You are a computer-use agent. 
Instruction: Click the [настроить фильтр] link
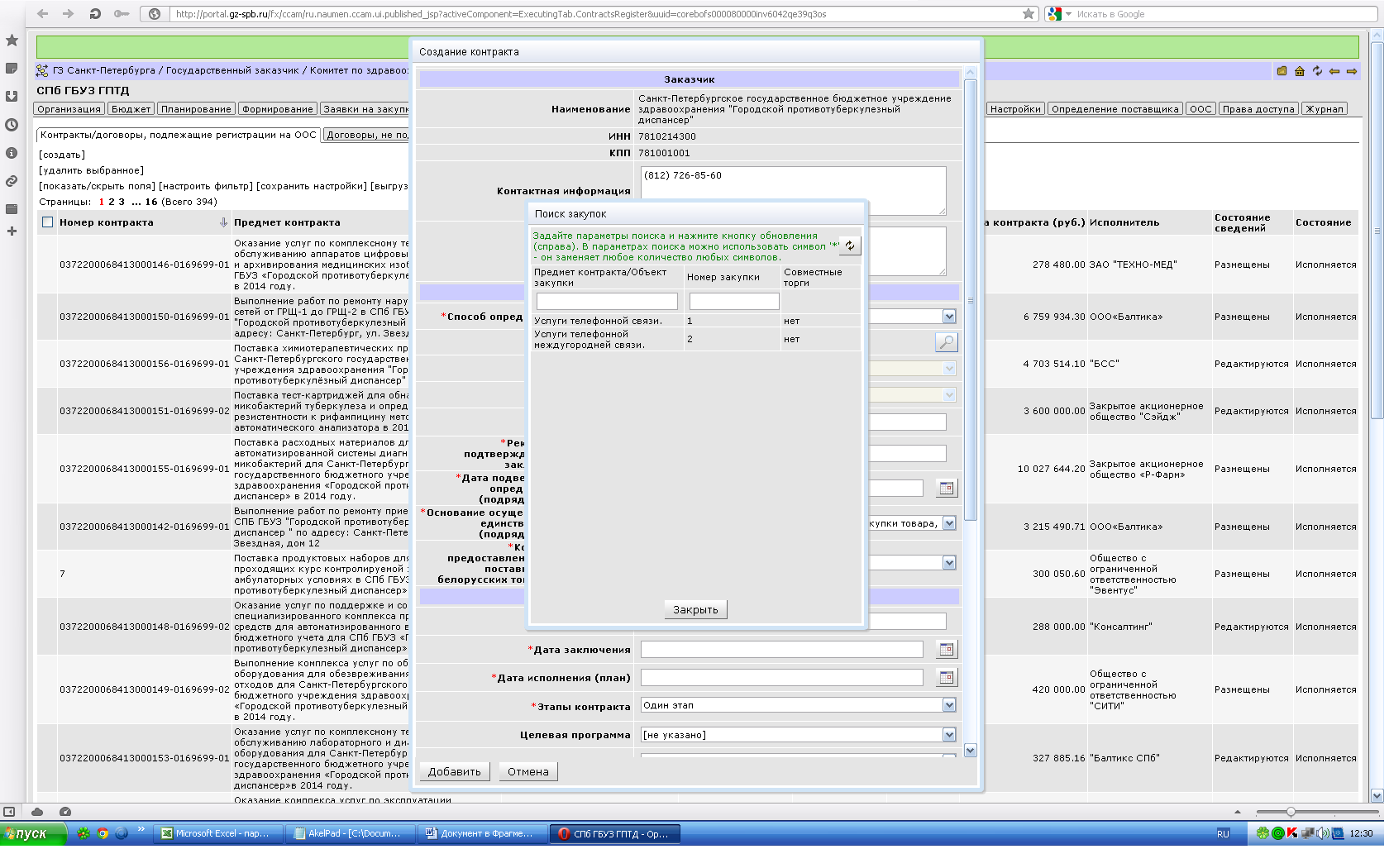[x=205, y=186]
